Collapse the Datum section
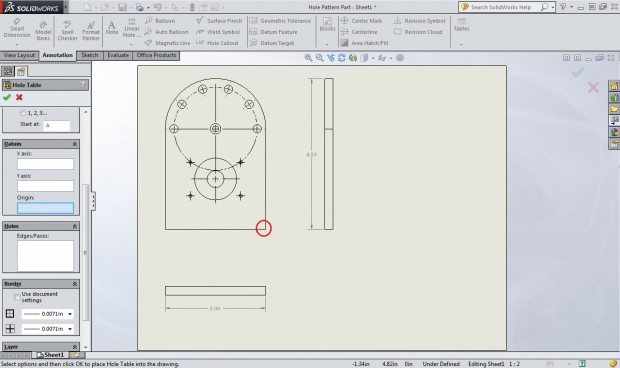 coord(74,144)
